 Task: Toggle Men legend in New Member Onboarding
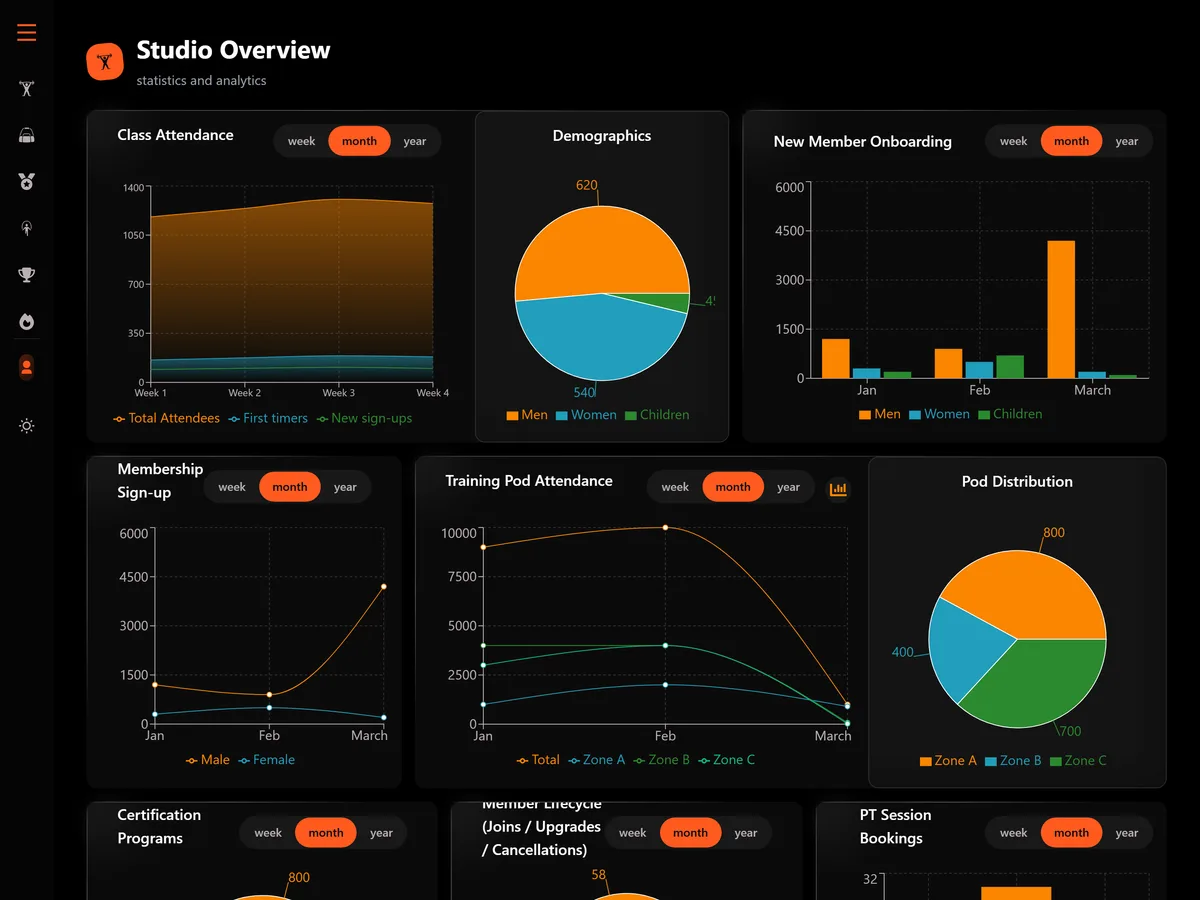point(880,414)
